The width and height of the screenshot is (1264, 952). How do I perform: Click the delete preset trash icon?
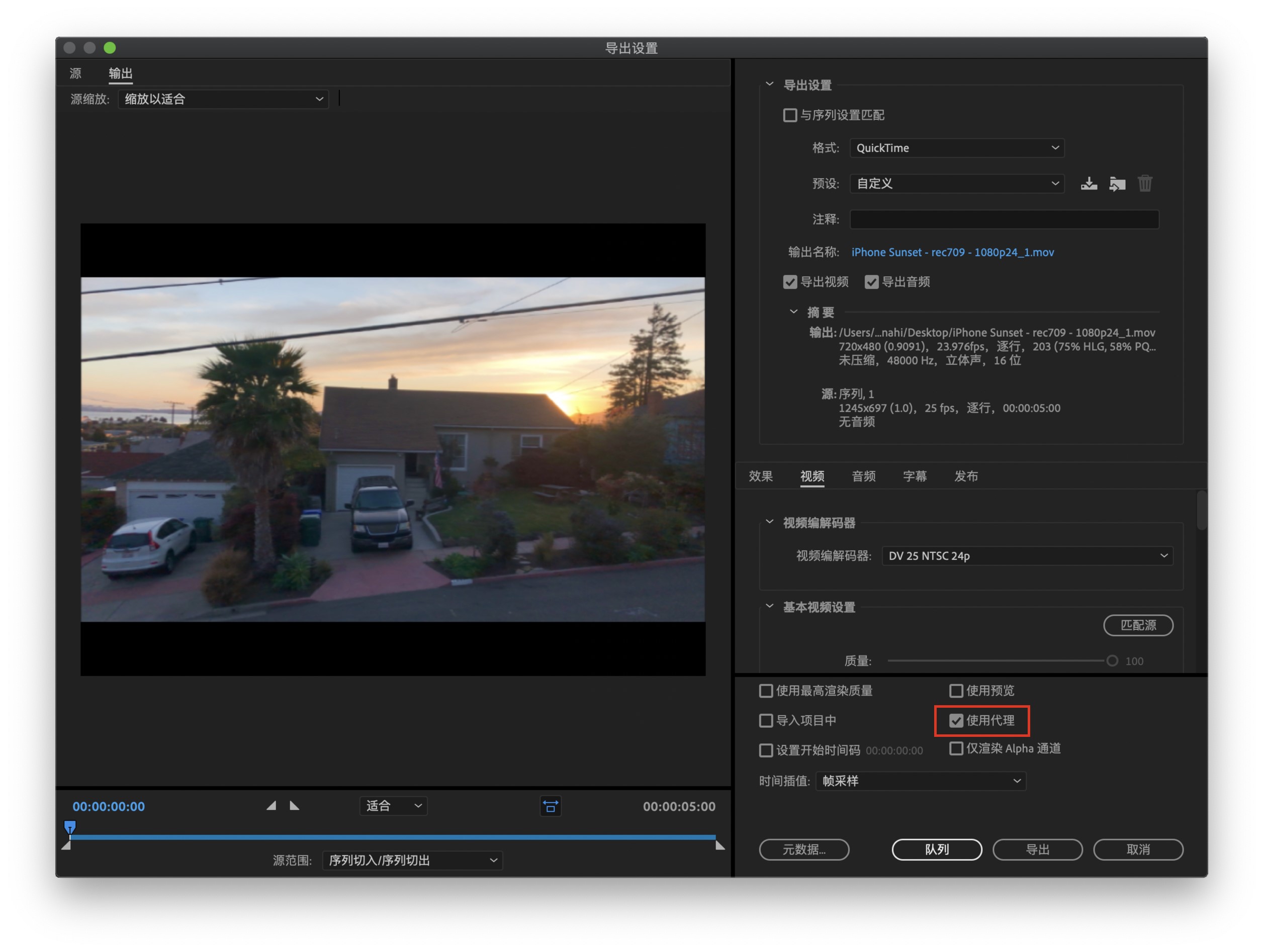[1145, 183]
